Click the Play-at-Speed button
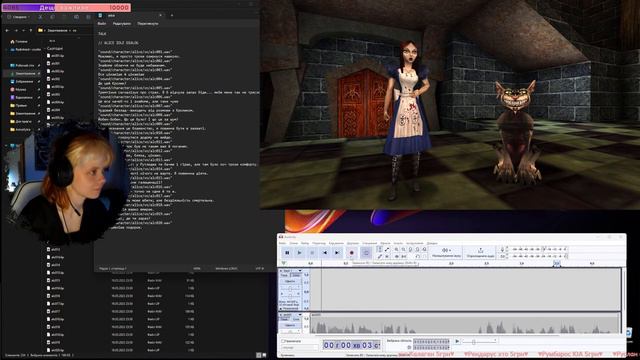Image resolution: width=640 pixels, height=360 pixels. (457, 341)
